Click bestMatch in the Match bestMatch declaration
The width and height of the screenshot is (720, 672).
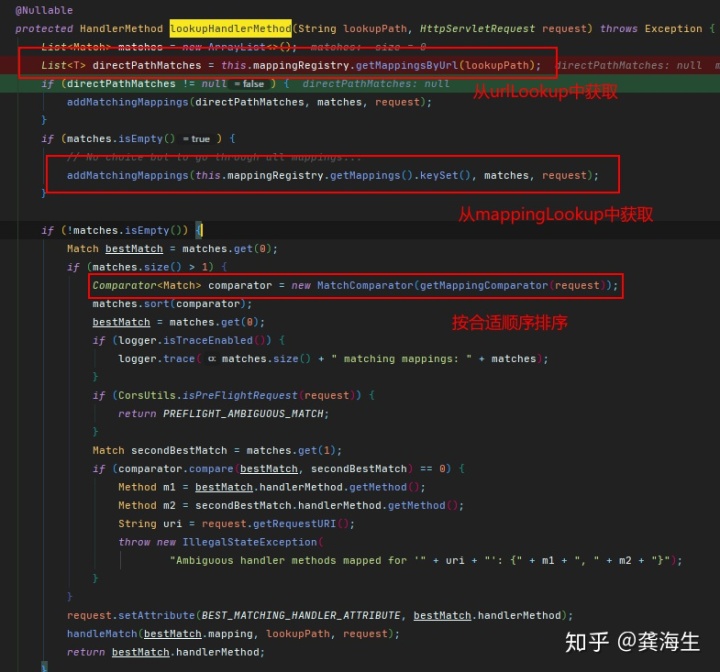pyautogui.click(x=134, y=248)
